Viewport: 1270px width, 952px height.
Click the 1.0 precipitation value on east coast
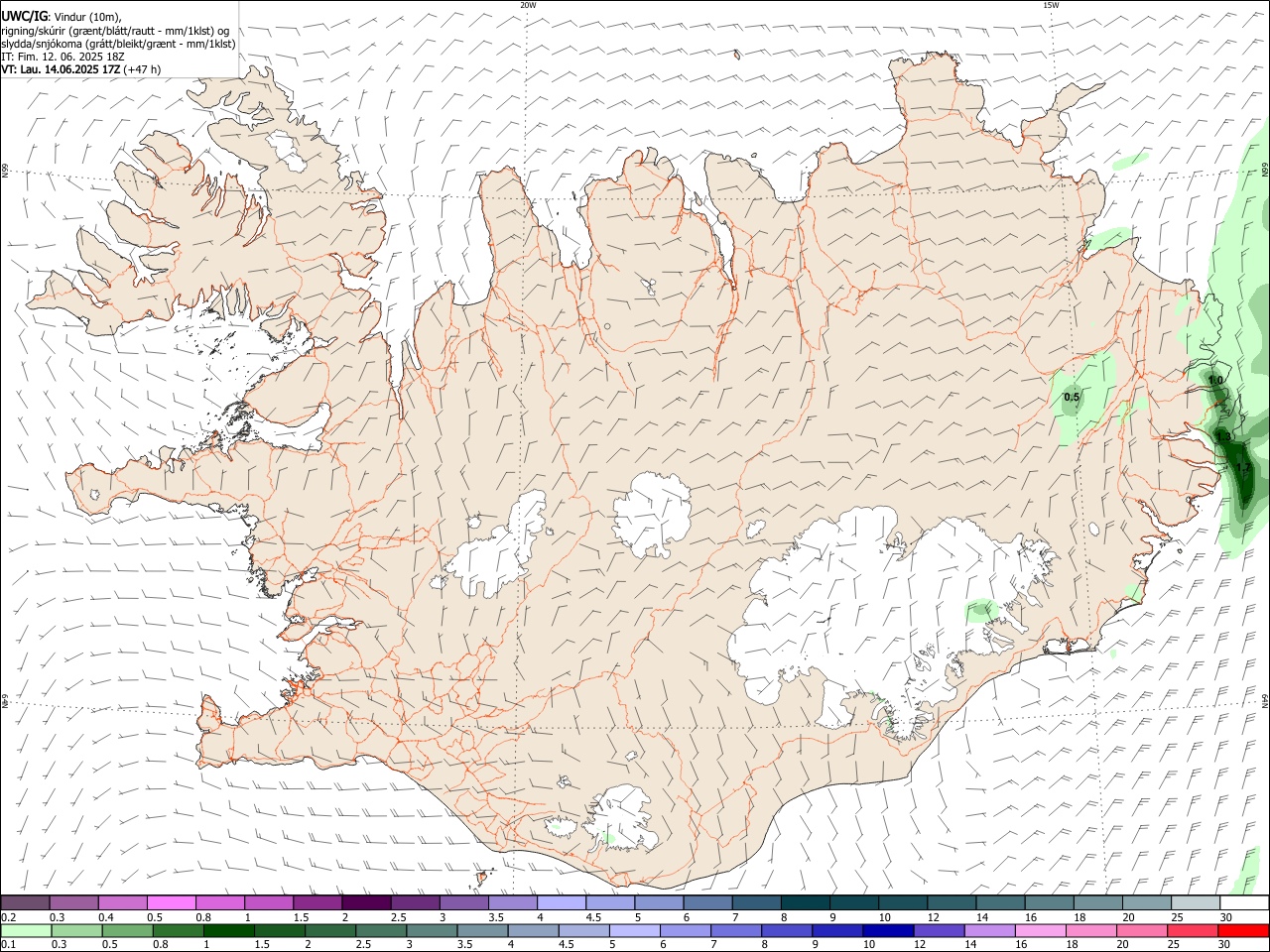1215,381
